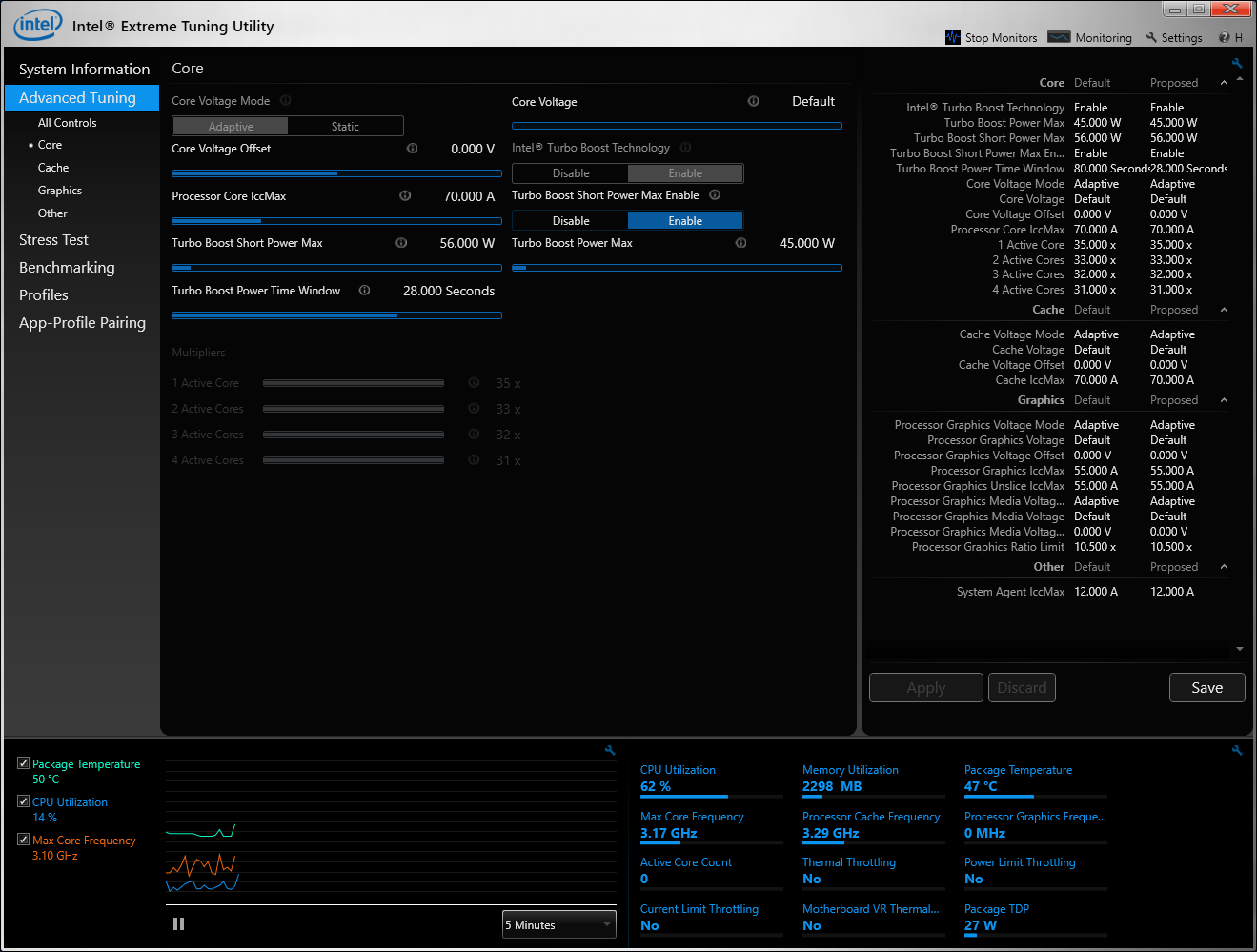This screenshot has height=952, width=1257.
Task: Save the current tuning profile
Action: (1206, 687)
